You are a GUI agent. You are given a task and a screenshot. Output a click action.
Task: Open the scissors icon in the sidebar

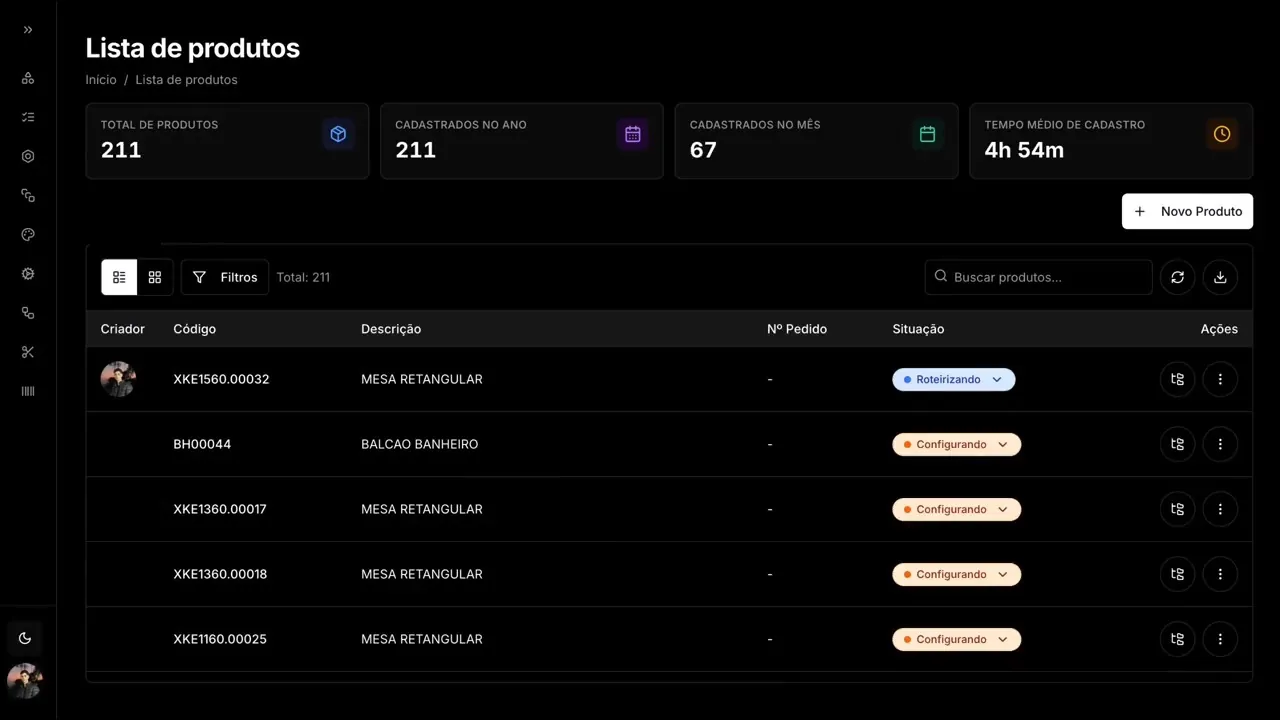coord(28,352)
